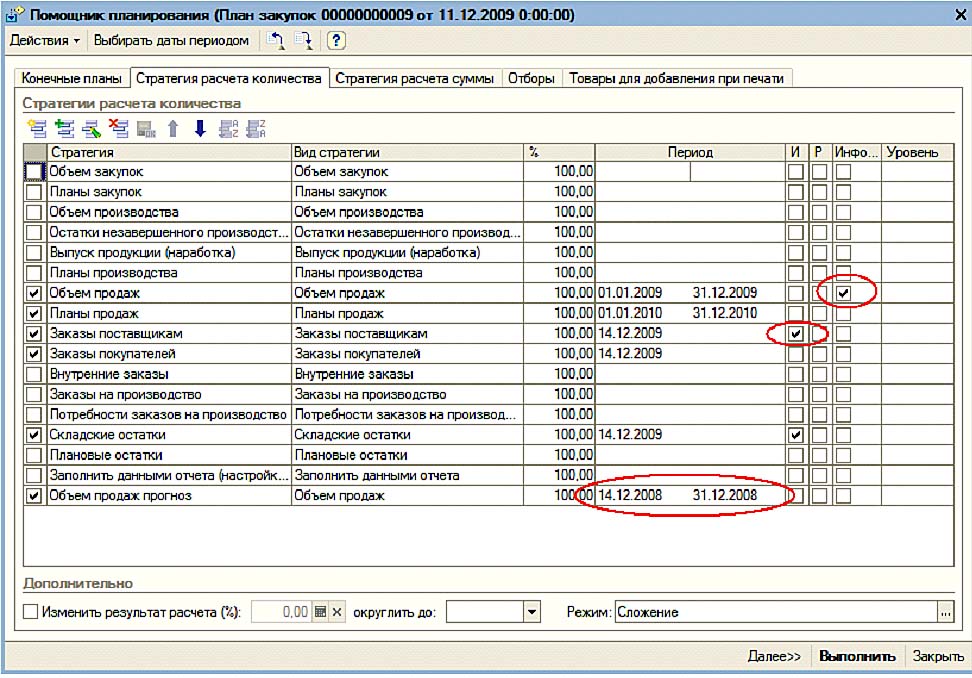Click the window icon in title bar
Image resolution: width=972 pixels, height=678 pixels.
click(14, 14)
